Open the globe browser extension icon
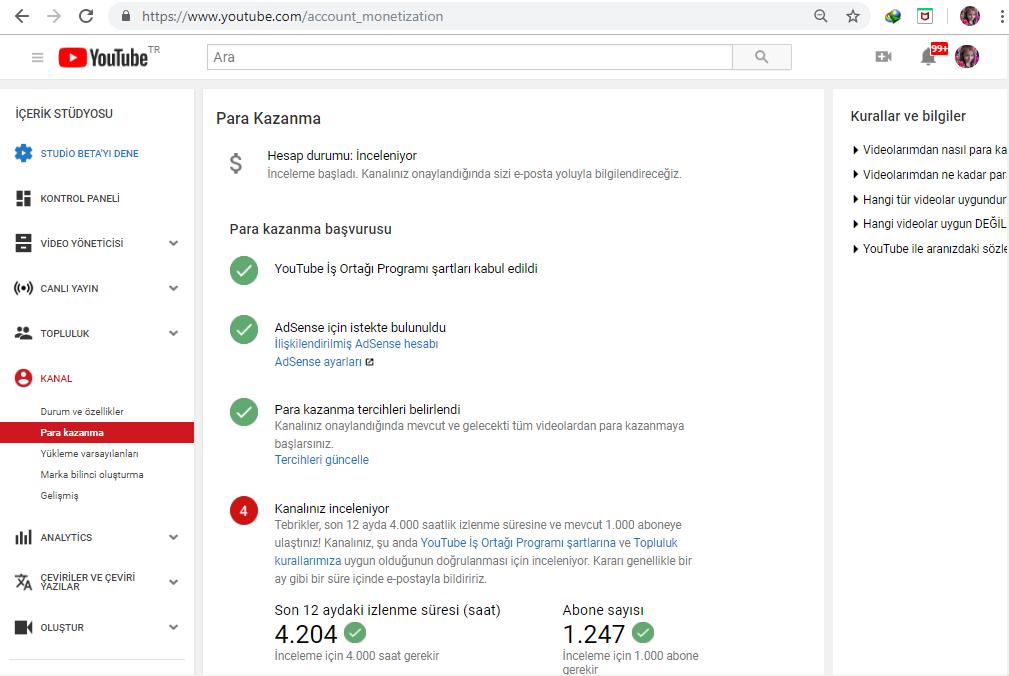The width and height of the screenshot is (1009, 676). click(x=893, y=16)
